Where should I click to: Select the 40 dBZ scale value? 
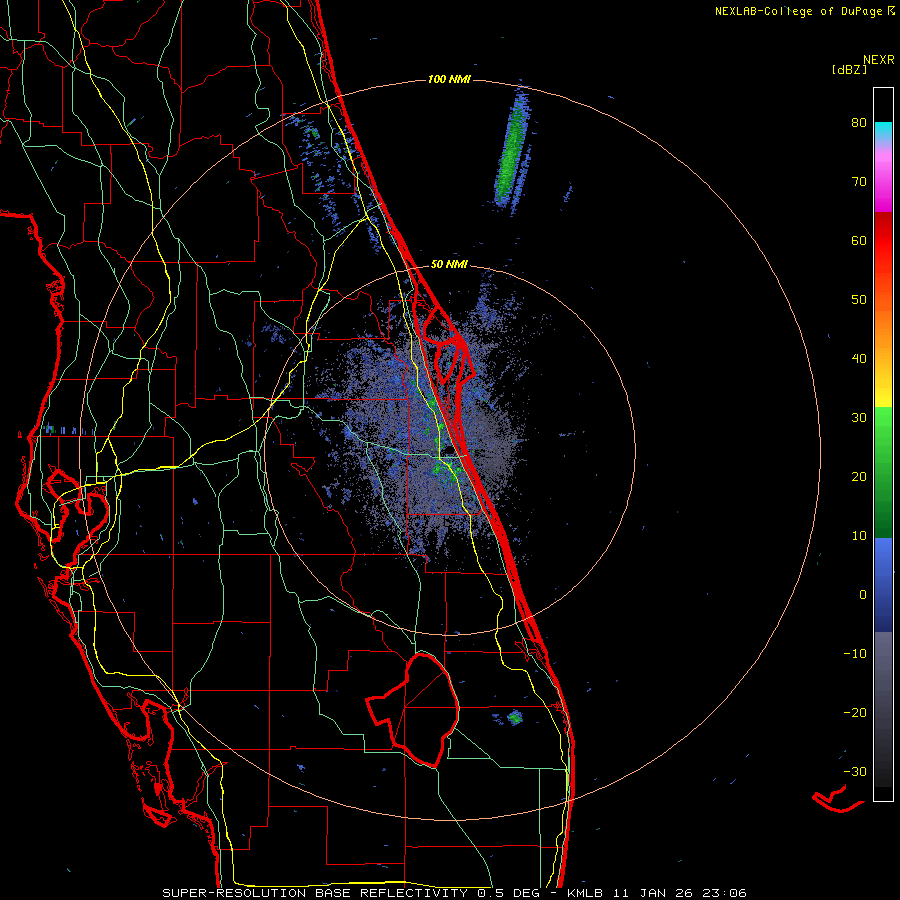[859, 359]
